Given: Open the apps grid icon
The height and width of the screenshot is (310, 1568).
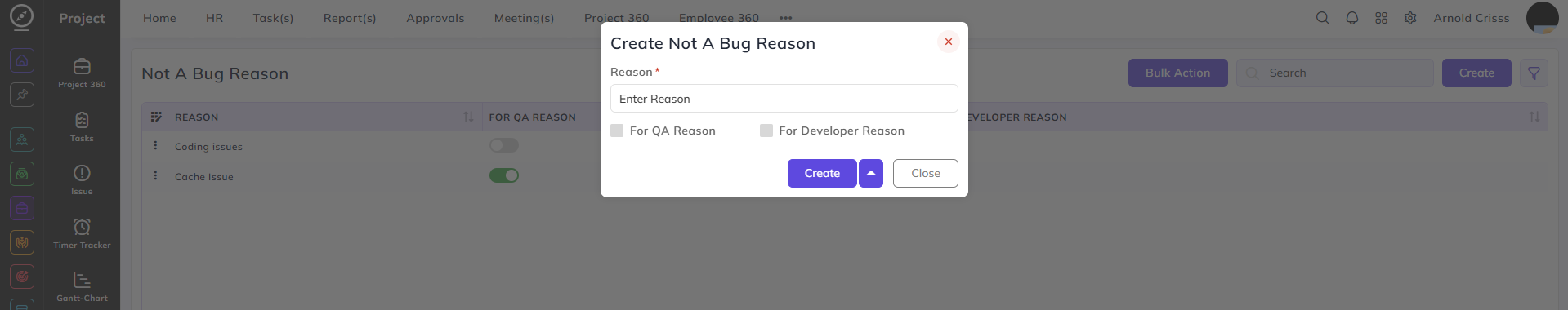Looking at the screenshot, I should 1381,18.
